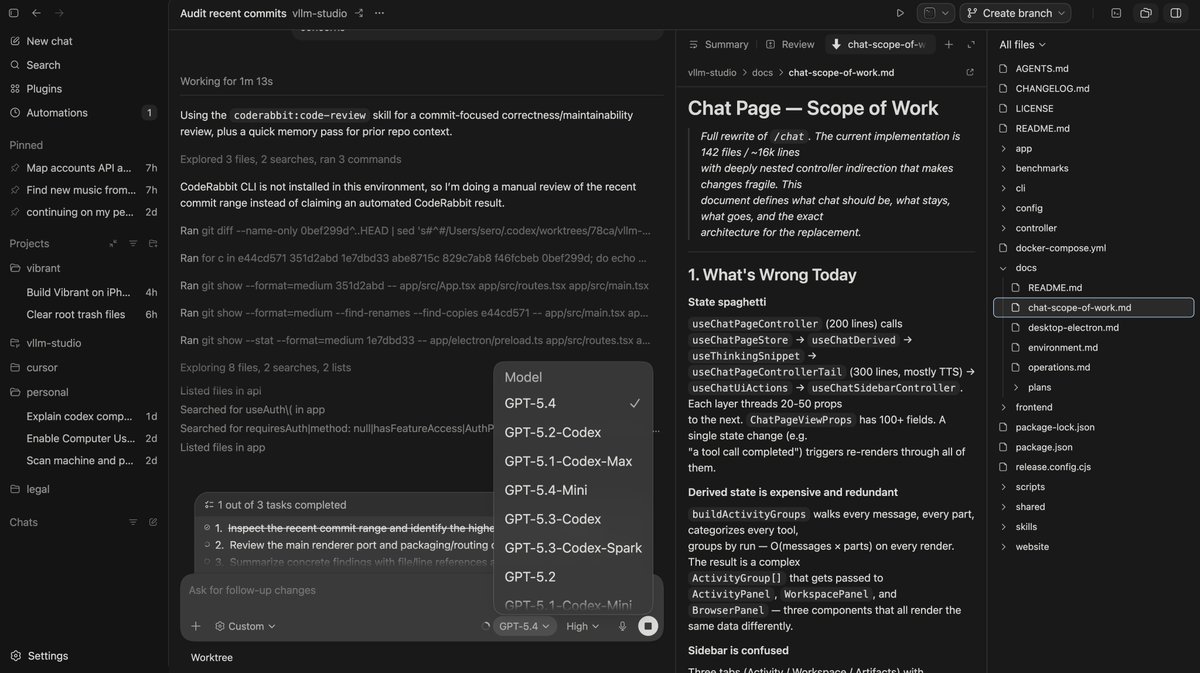
Task: Open the environment dropdown beside play icon
Action: tap(936, 13)
